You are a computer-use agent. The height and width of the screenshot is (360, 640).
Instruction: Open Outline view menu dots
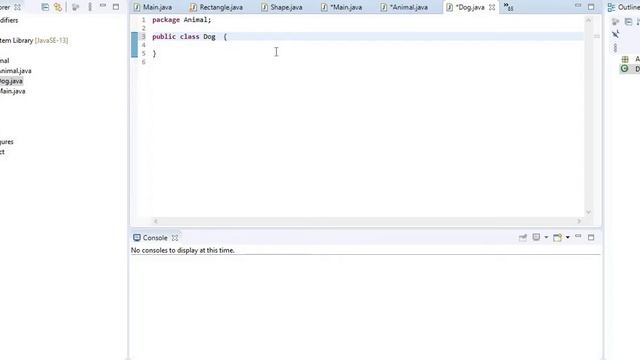pyautogui.click(x=616, y=48)
